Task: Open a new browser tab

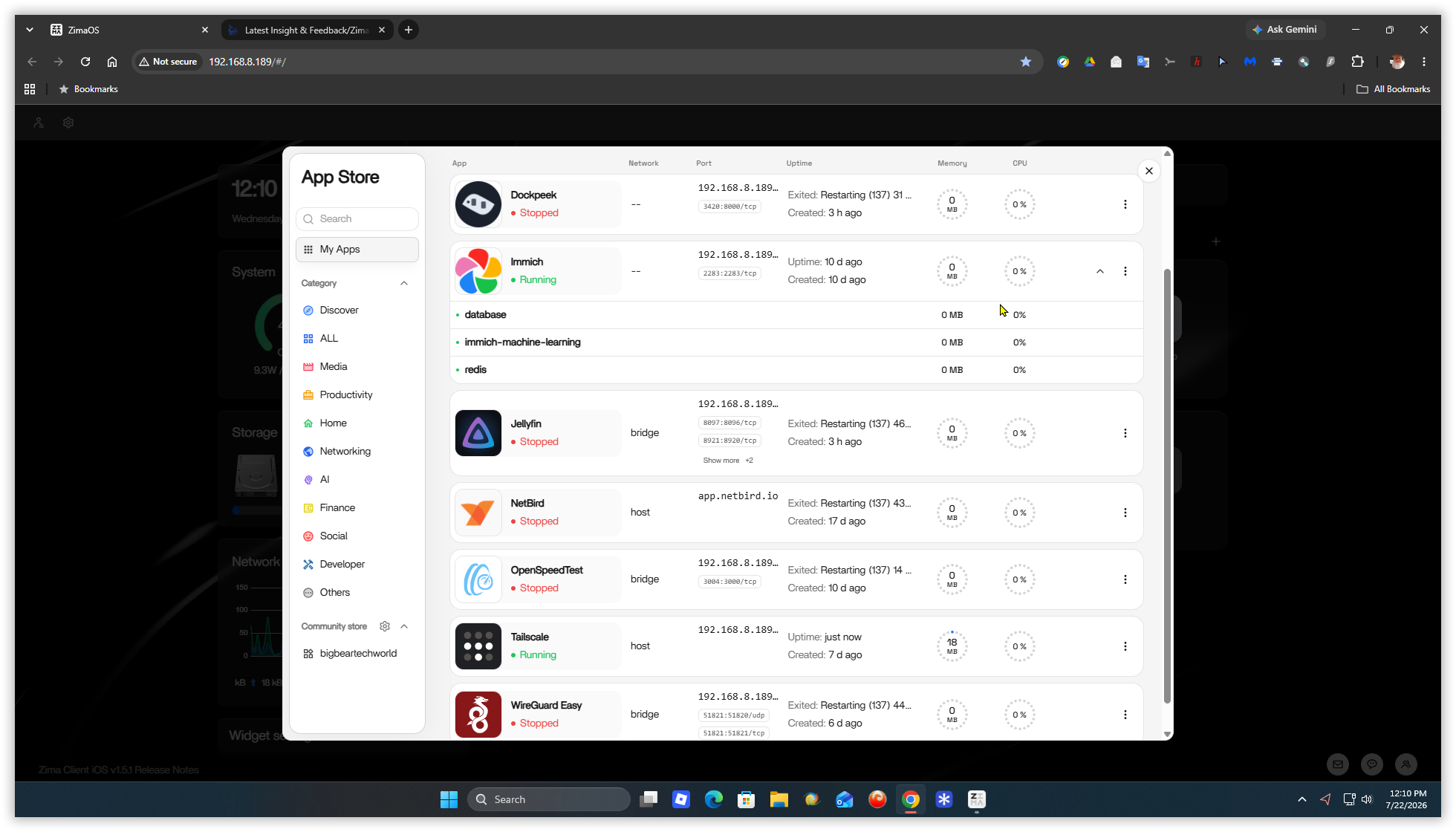Action: pos(408,30)
